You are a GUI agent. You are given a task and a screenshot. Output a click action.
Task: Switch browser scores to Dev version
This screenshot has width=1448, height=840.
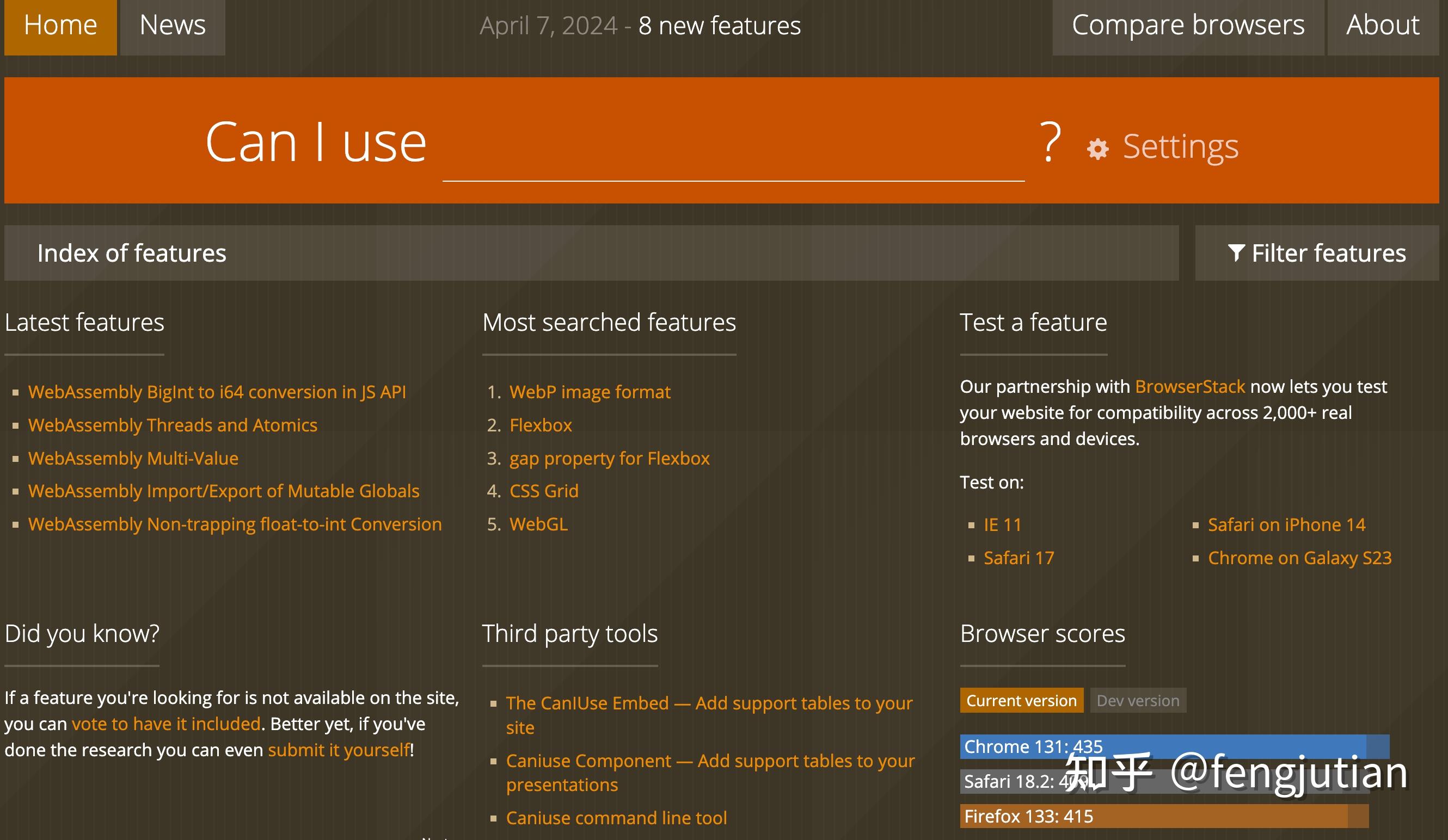point(1137,701)
